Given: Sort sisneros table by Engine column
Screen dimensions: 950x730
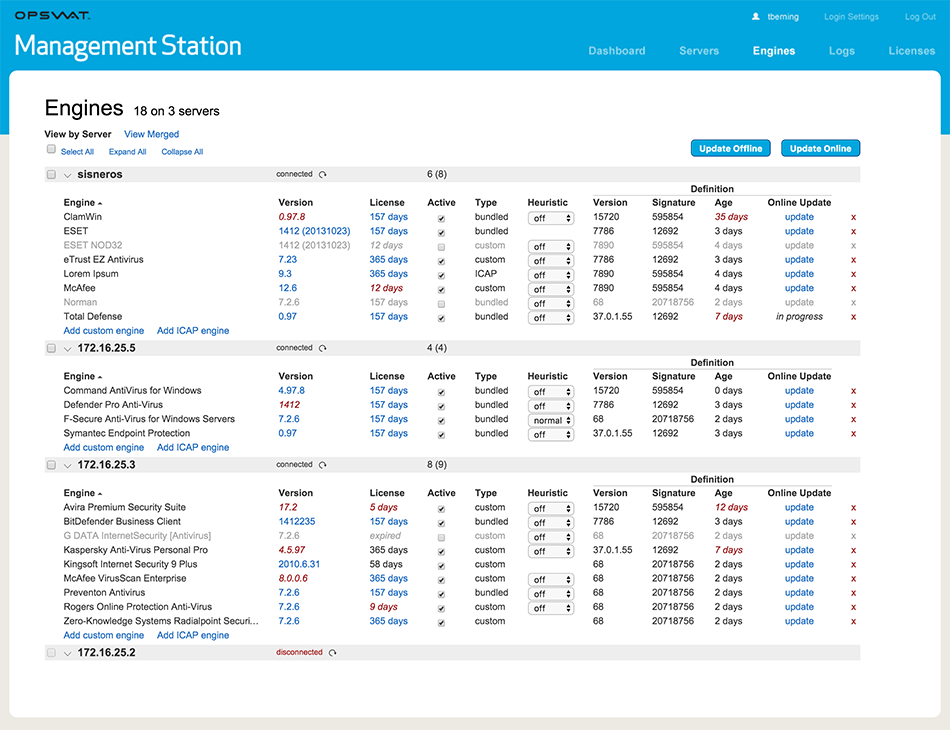Looking at the screenshot, I should [x=82, y=202].
